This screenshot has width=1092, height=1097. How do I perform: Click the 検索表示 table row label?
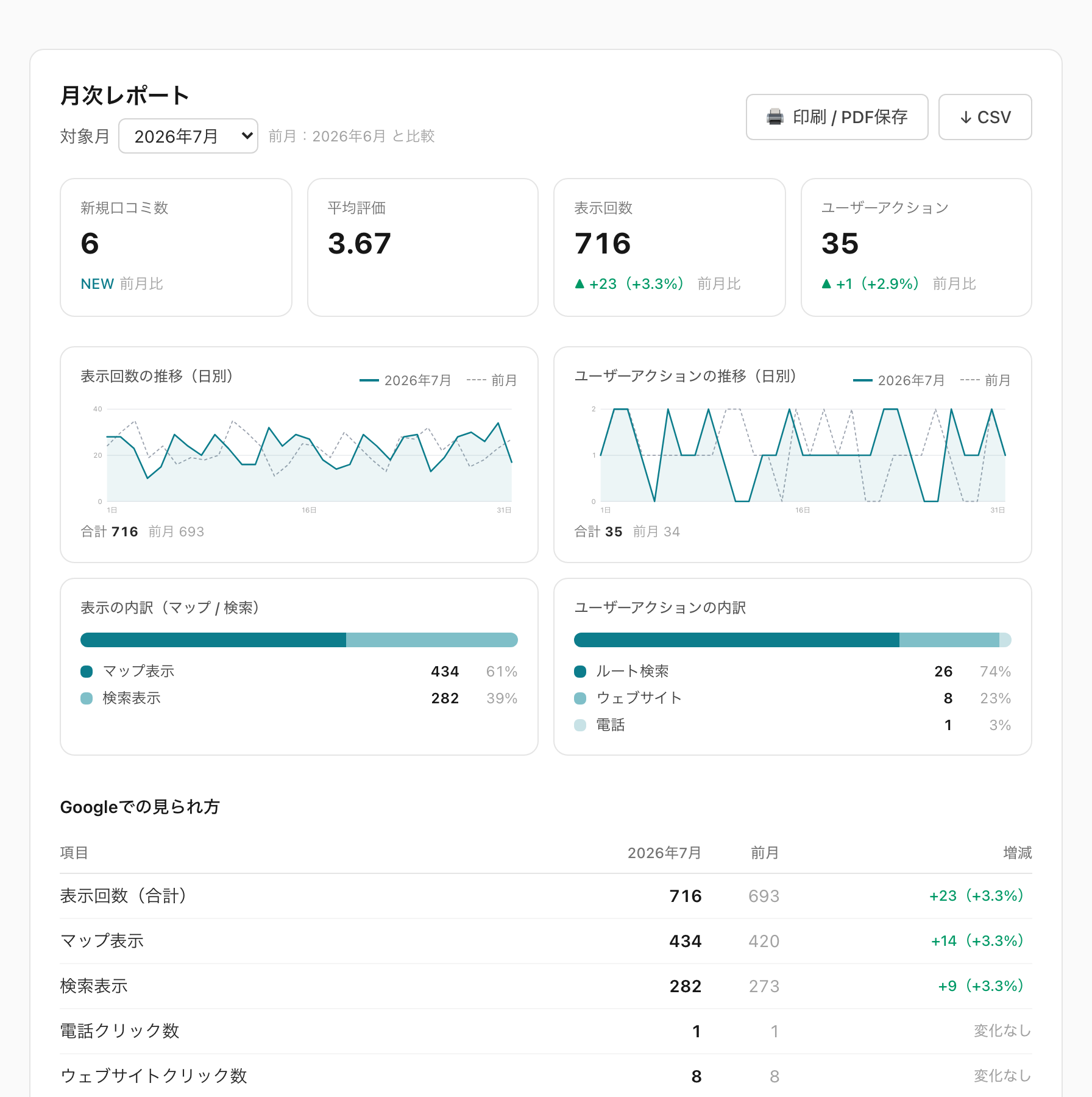coord(94,986)
